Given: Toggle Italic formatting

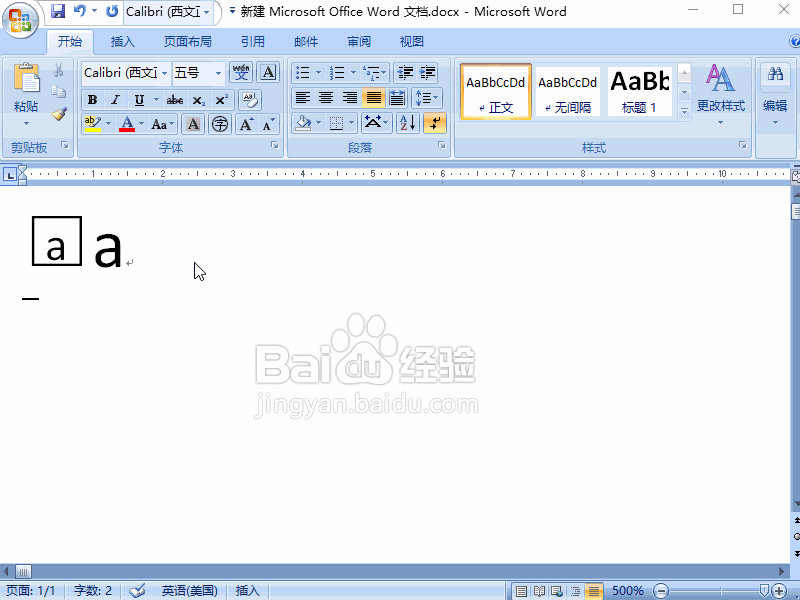Looking at the screenshot, I should point(116,99).
